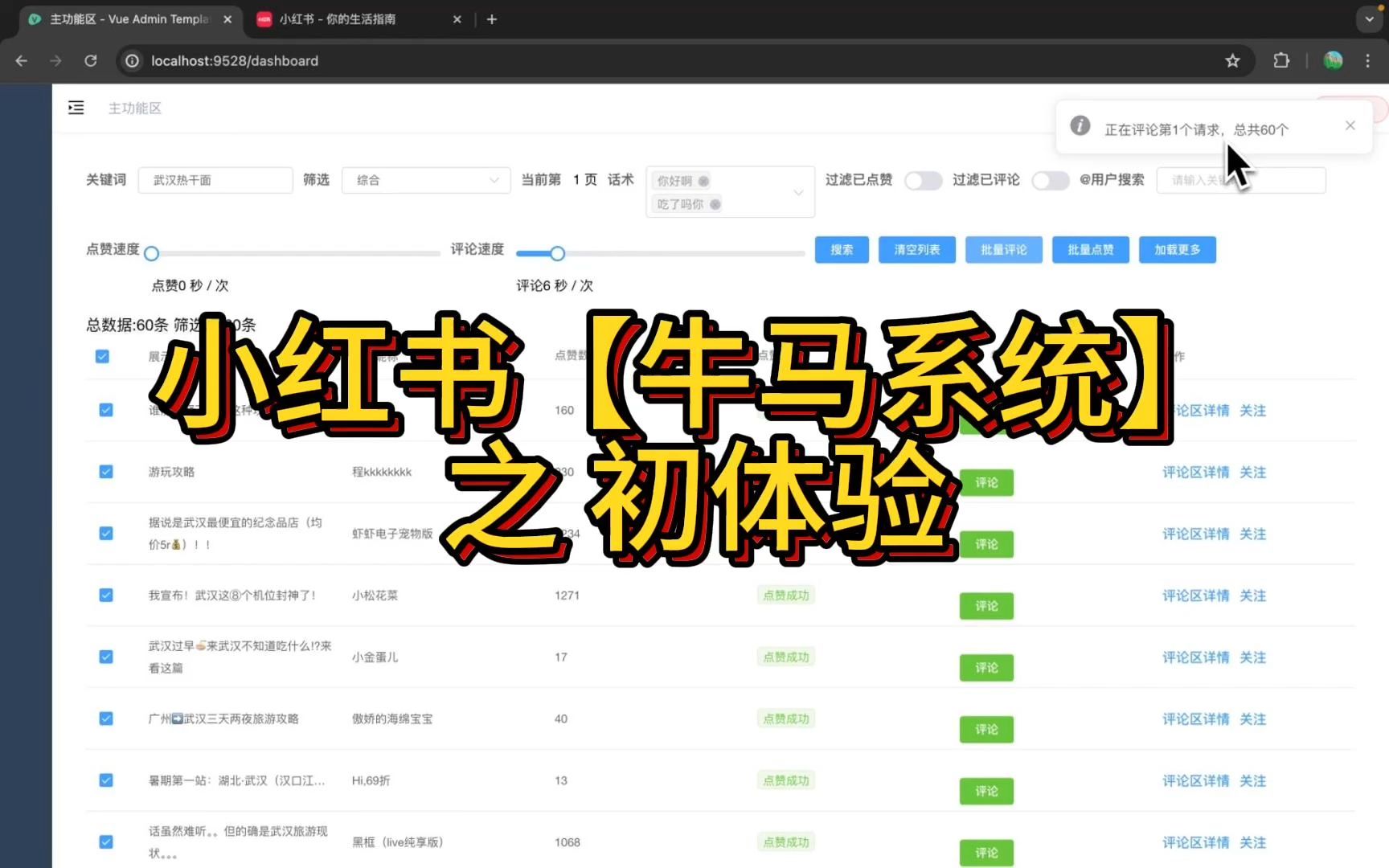Open 评论区详情 for 小松花菜 row
The image size is (1389, 868).
pos(1195,596)
